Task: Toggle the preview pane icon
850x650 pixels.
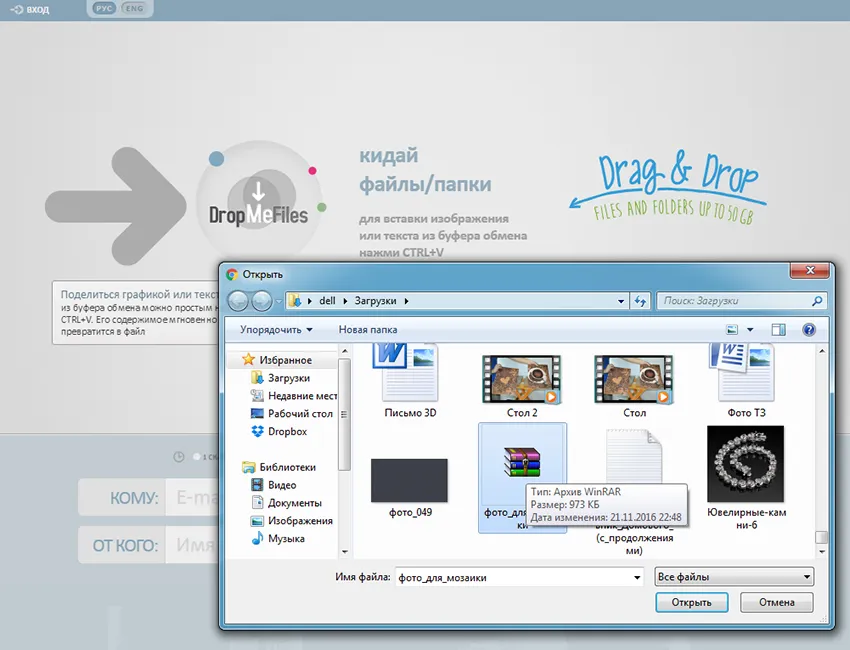Action: 778,330
